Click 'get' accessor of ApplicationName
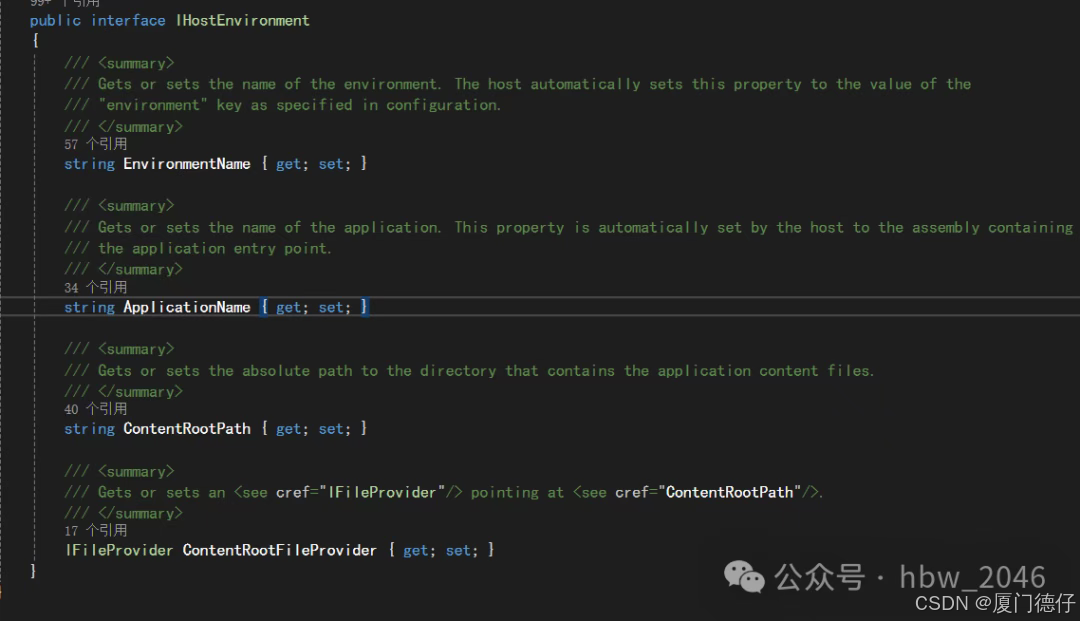The height and width of the screenshot is (621, 1080). [288, 307]
